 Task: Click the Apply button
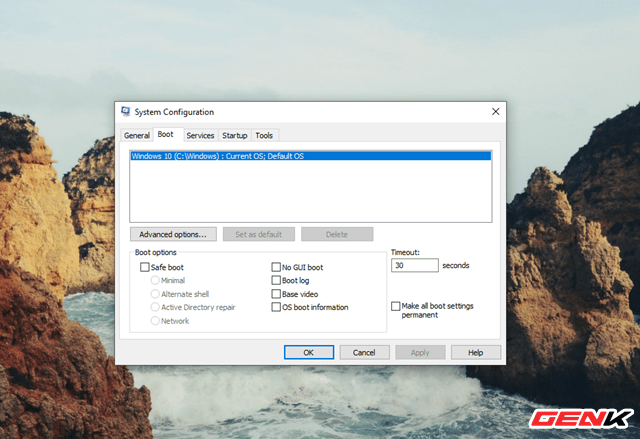coord(420,353)
